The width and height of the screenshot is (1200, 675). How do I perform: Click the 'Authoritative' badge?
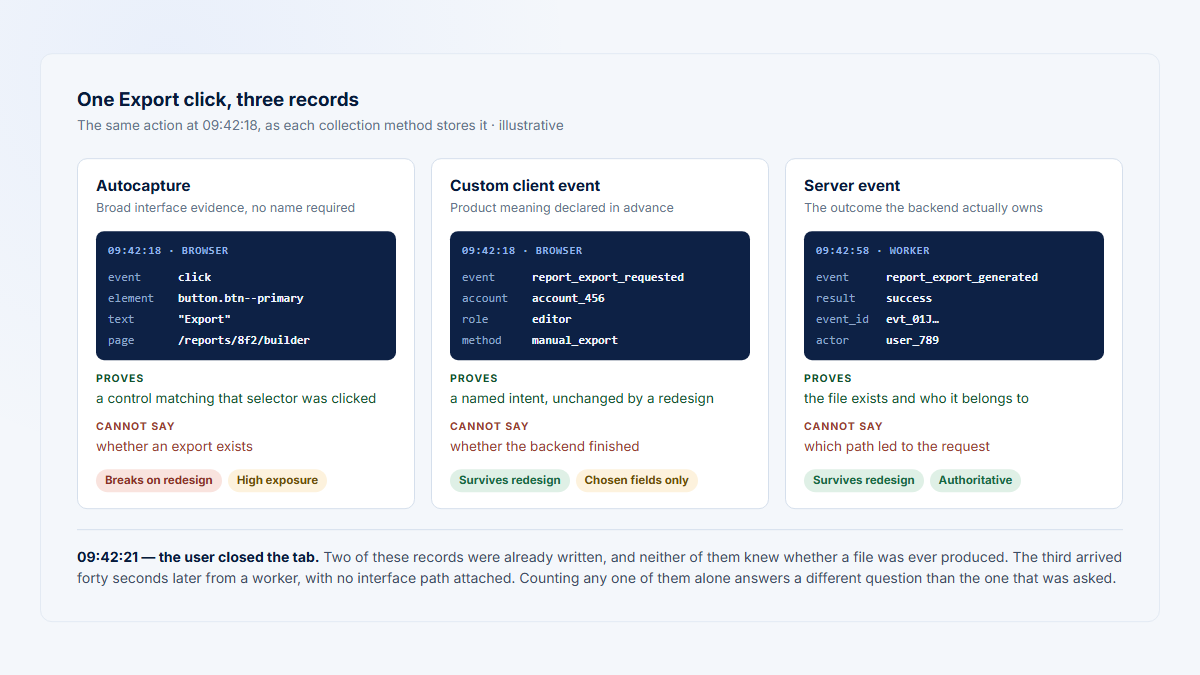[x=975, y=480]
